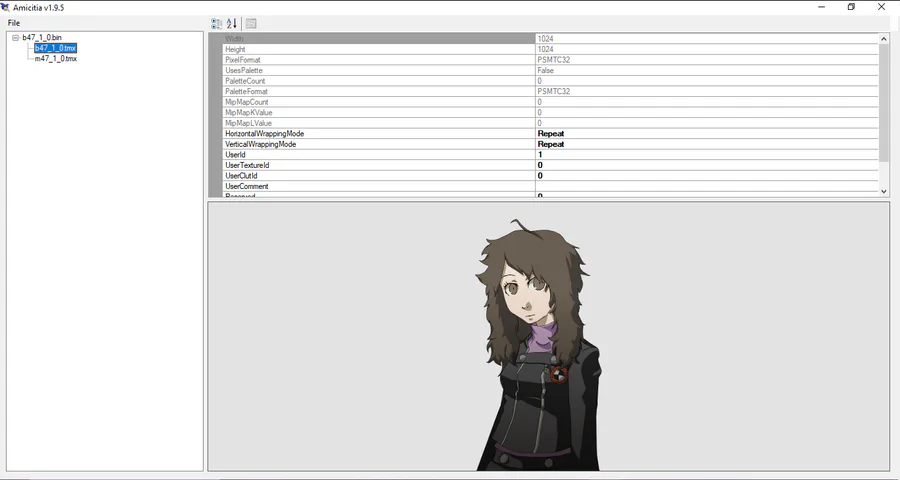Click the VerticalWrappingMode Repeat value
900x480 pixels.
click(x=551, y=144)
